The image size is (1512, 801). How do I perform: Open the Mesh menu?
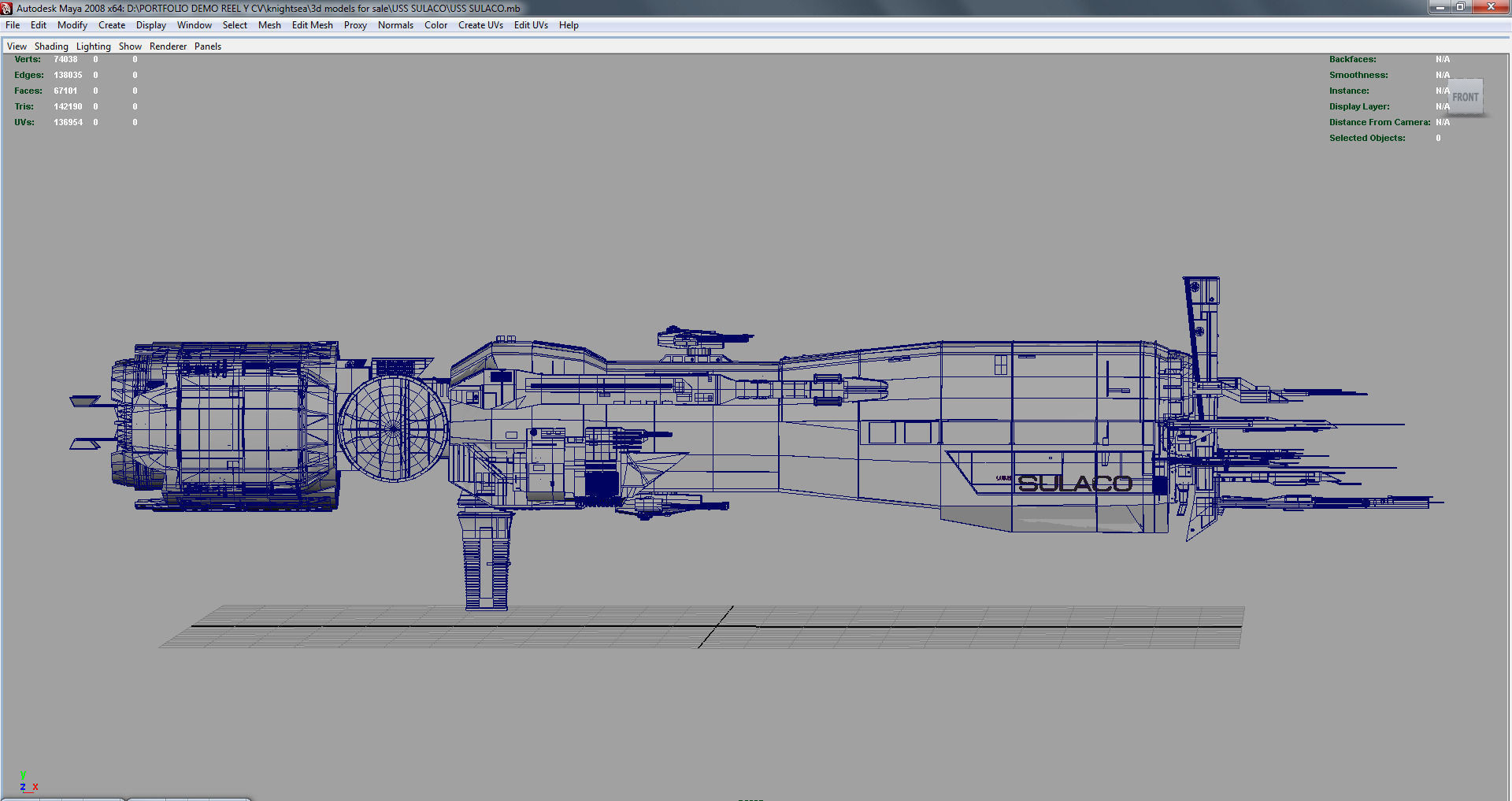[x=269, y=25]
